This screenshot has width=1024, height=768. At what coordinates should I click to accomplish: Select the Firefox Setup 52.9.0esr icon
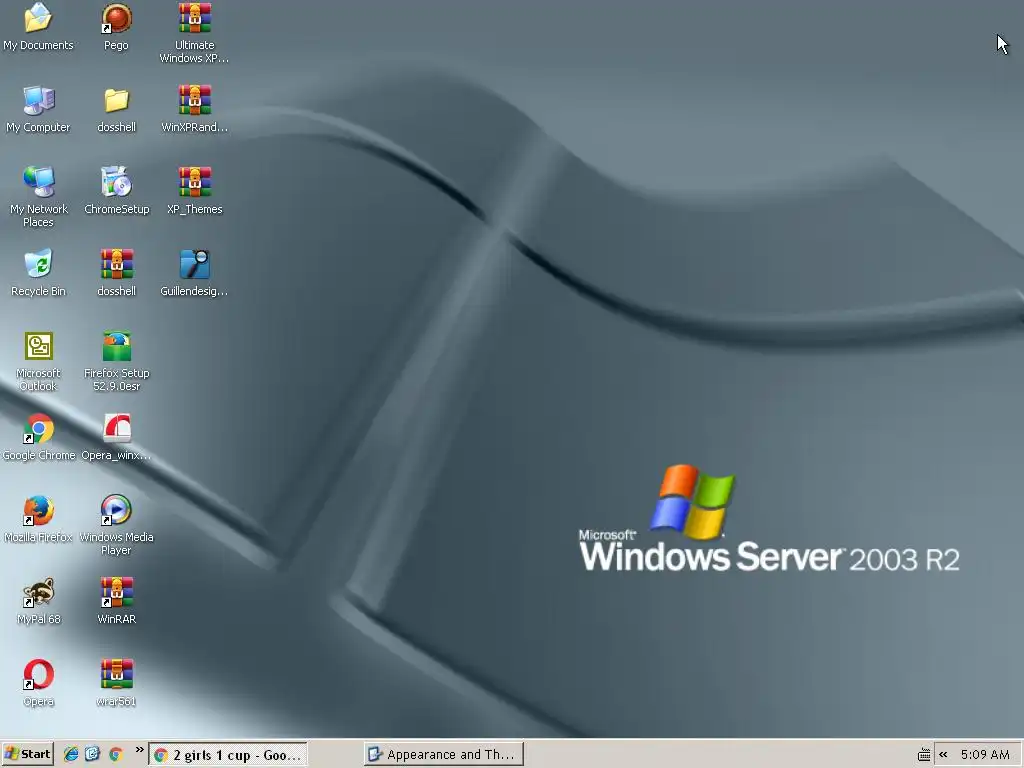116,346
